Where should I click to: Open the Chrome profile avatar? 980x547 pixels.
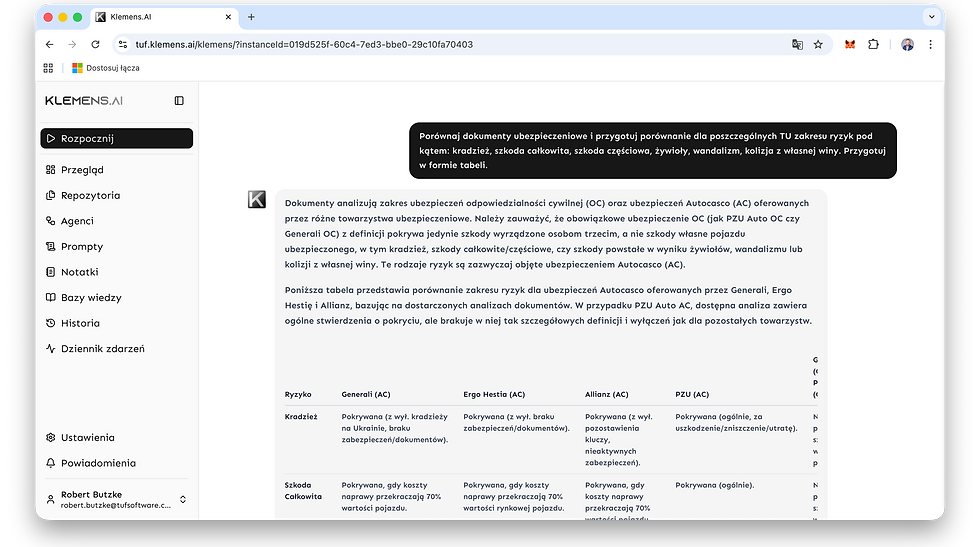pos(908,44)
